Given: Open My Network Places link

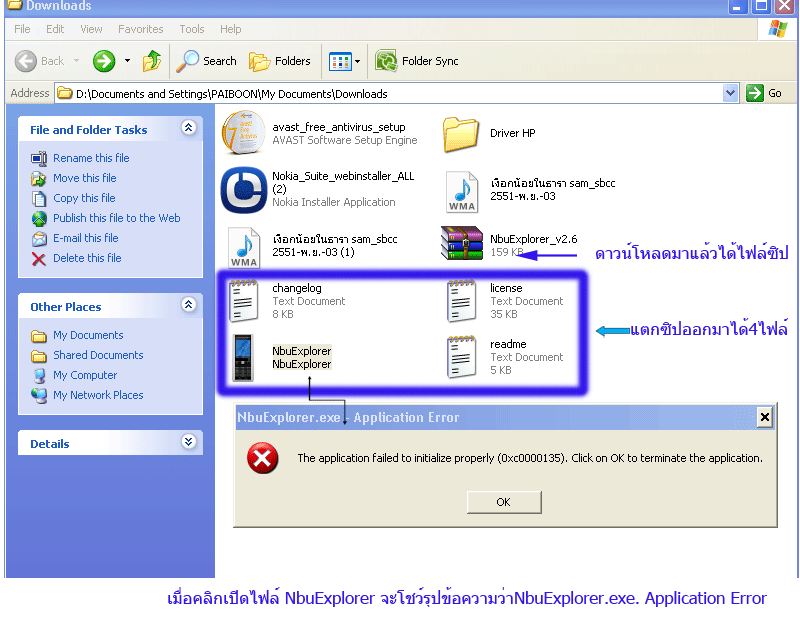Looking at the screenshot, I should (x=98, y=395).
